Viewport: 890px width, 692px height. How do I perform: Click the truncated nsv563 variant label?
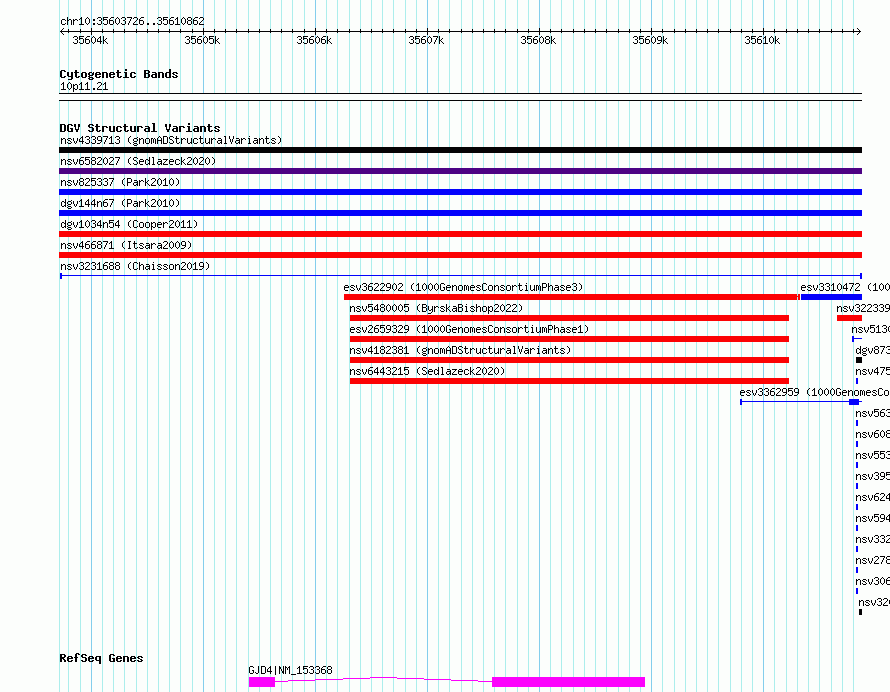pos(872,413)
